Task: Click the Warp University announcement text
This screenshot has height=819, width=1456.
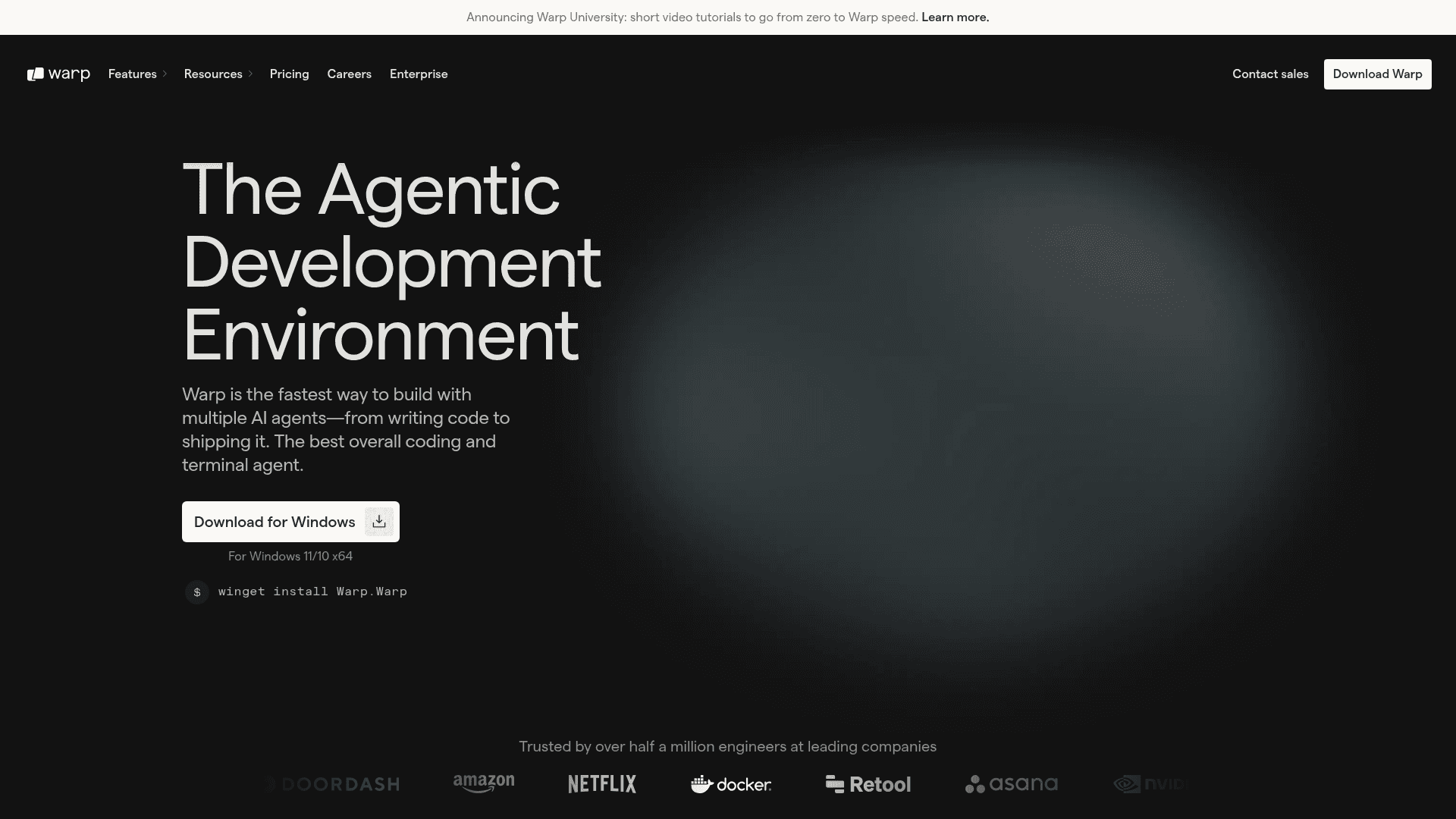Action: click(692, 17)
